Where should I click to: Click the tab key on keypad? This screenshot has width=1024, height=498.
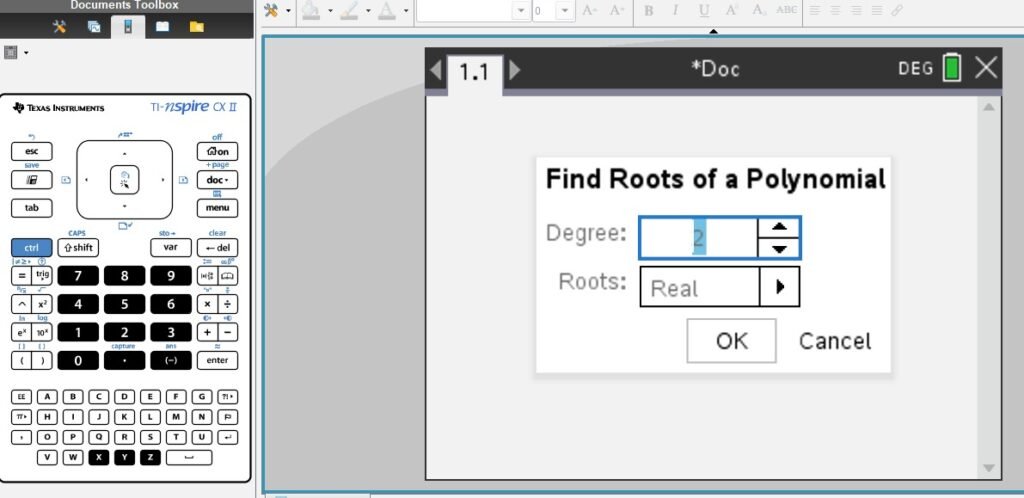pos(31,208)
